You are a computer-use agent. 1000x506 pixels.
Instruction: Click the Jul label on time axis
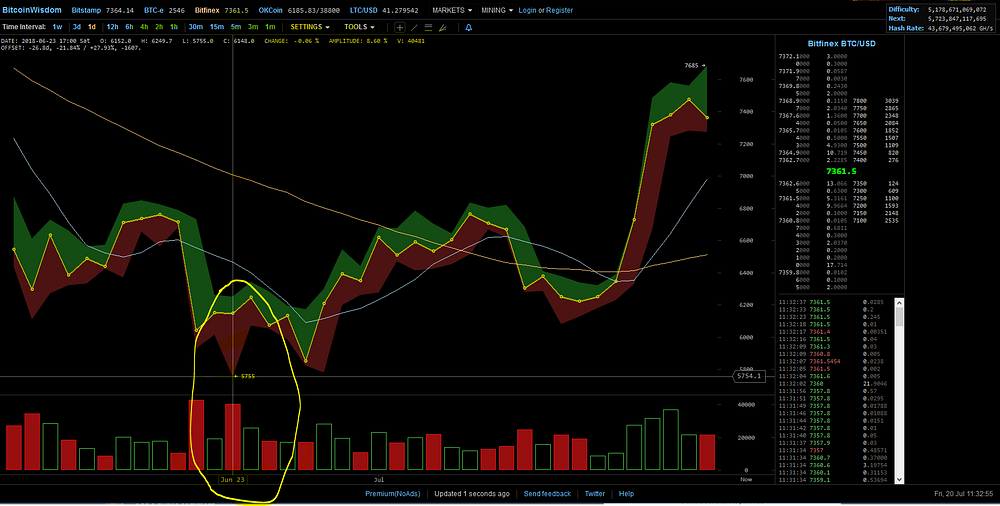379,479
